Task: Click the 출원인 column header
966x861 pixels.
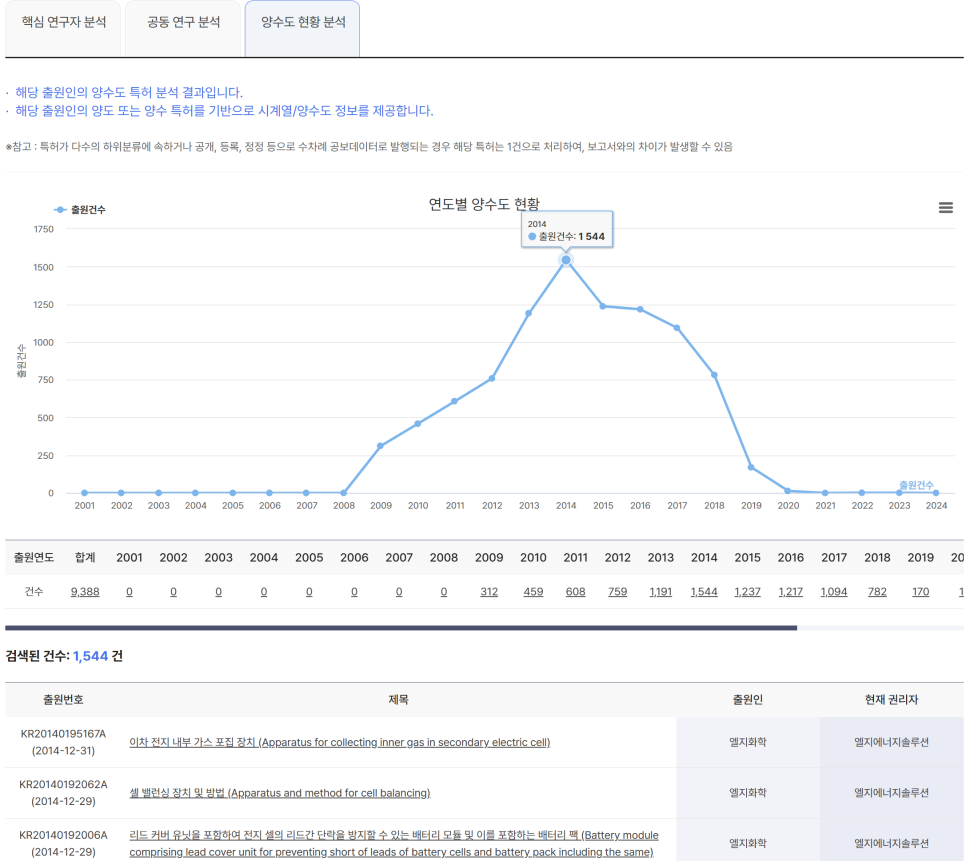Action: [748, 700]
